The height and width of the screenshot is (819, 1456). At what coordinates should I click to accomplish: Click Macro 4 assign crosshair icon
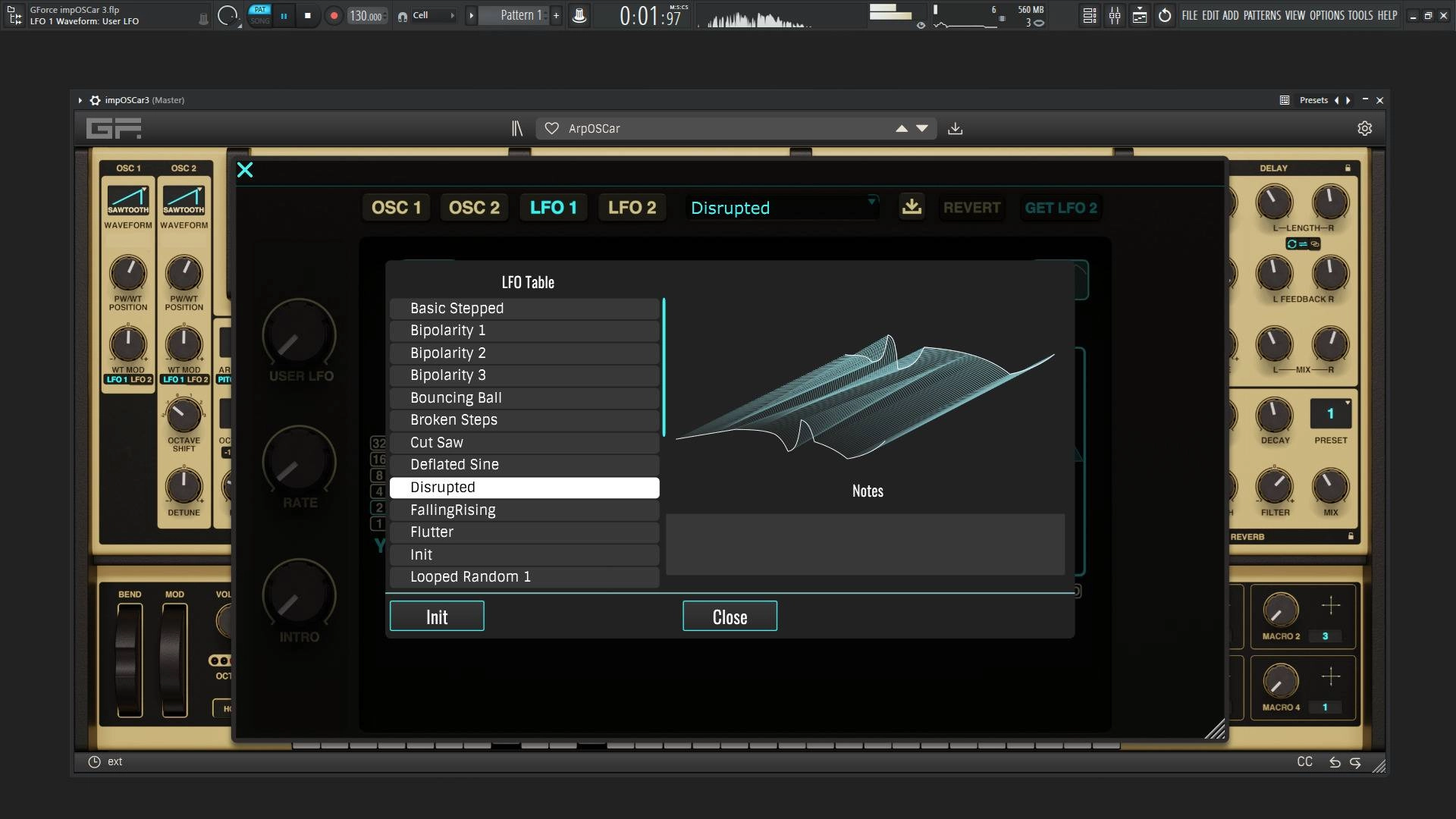pos(1331,676)
